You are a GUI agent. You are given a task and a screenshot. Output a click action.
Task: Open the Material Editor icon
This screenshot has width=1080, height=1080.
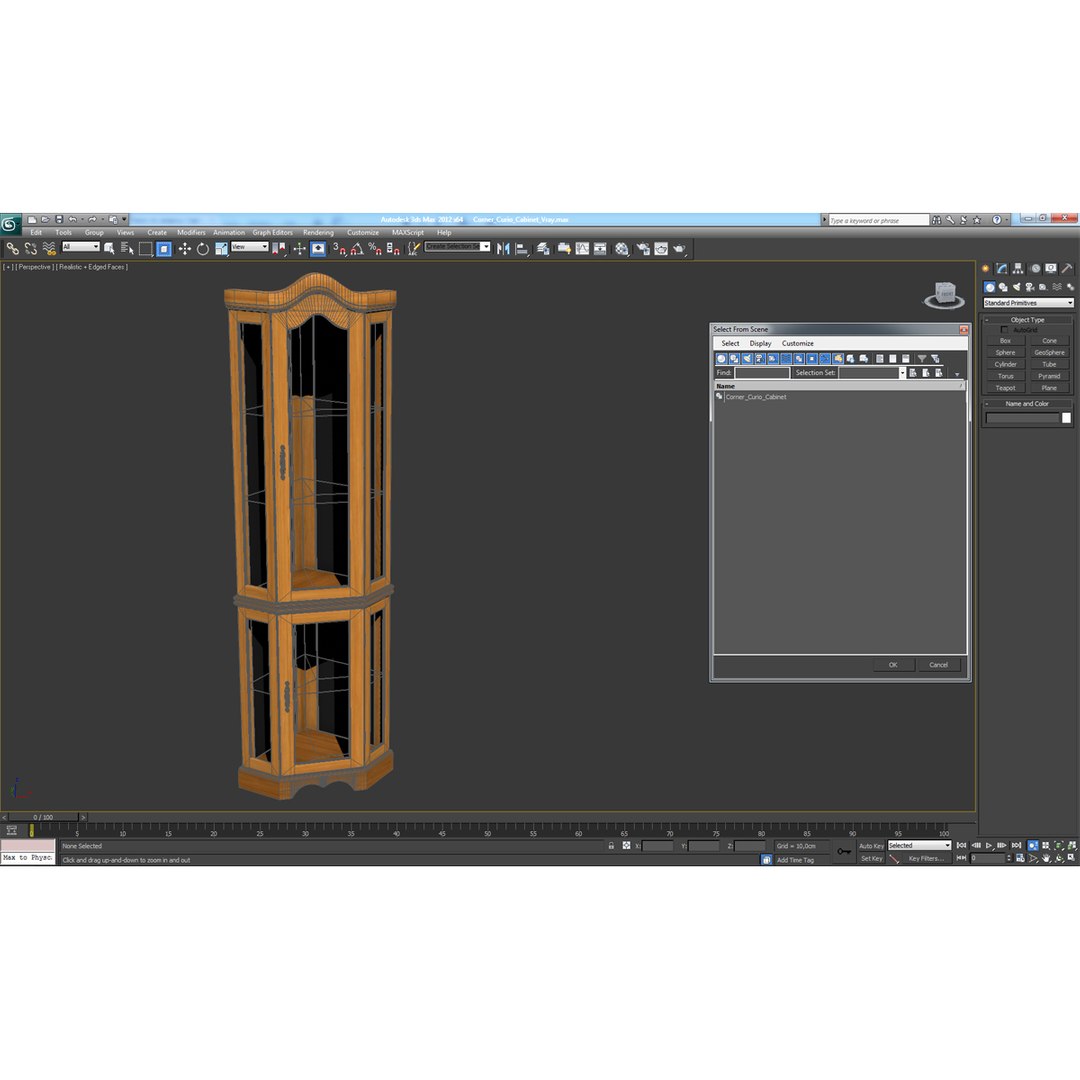622,249
